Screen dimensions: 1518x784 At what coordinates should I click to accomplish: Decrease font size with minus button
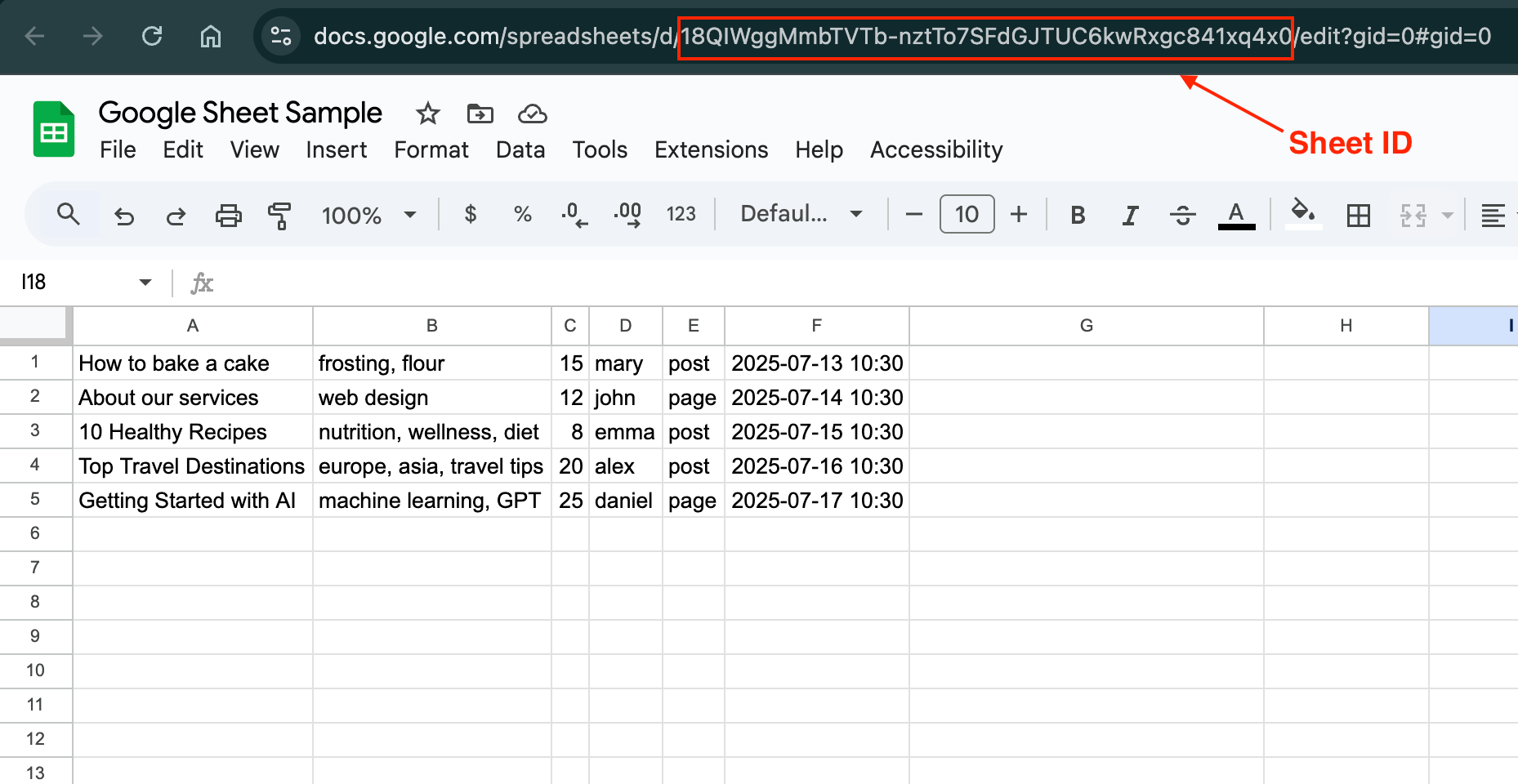[x=914, y=215]
